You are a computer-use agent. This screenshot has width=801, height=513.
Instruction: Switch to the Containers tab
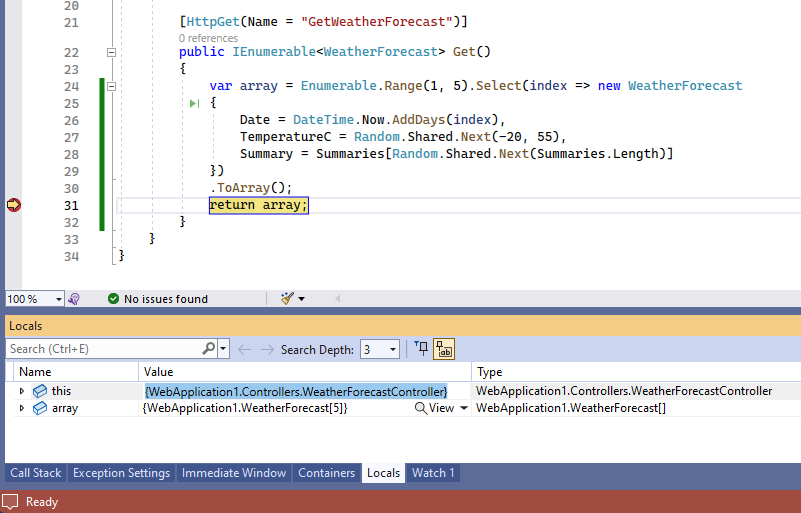326,473
